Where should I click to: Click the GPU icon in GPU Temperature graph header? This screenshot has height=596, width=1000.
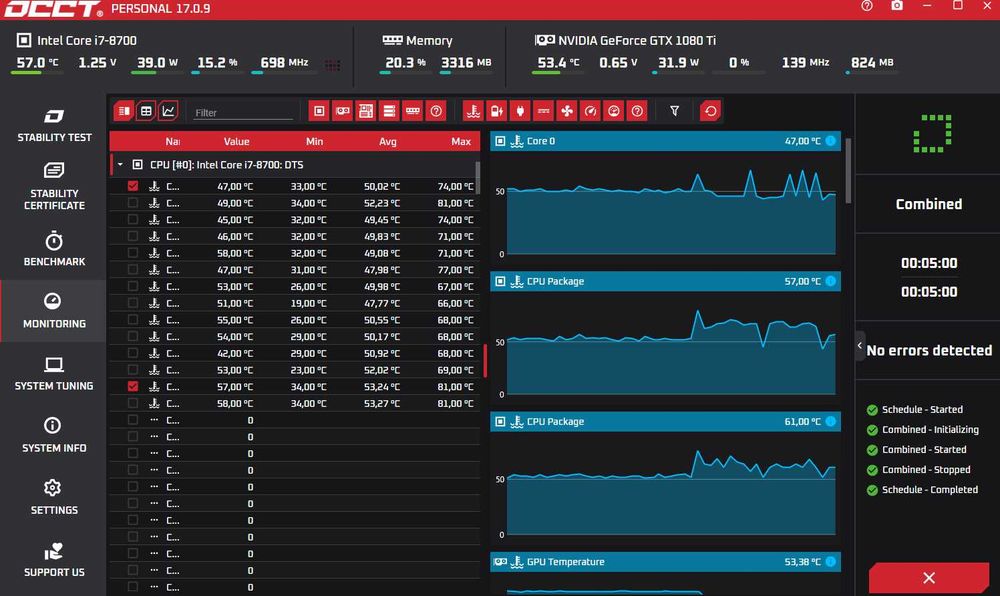(x=501, y=562)
